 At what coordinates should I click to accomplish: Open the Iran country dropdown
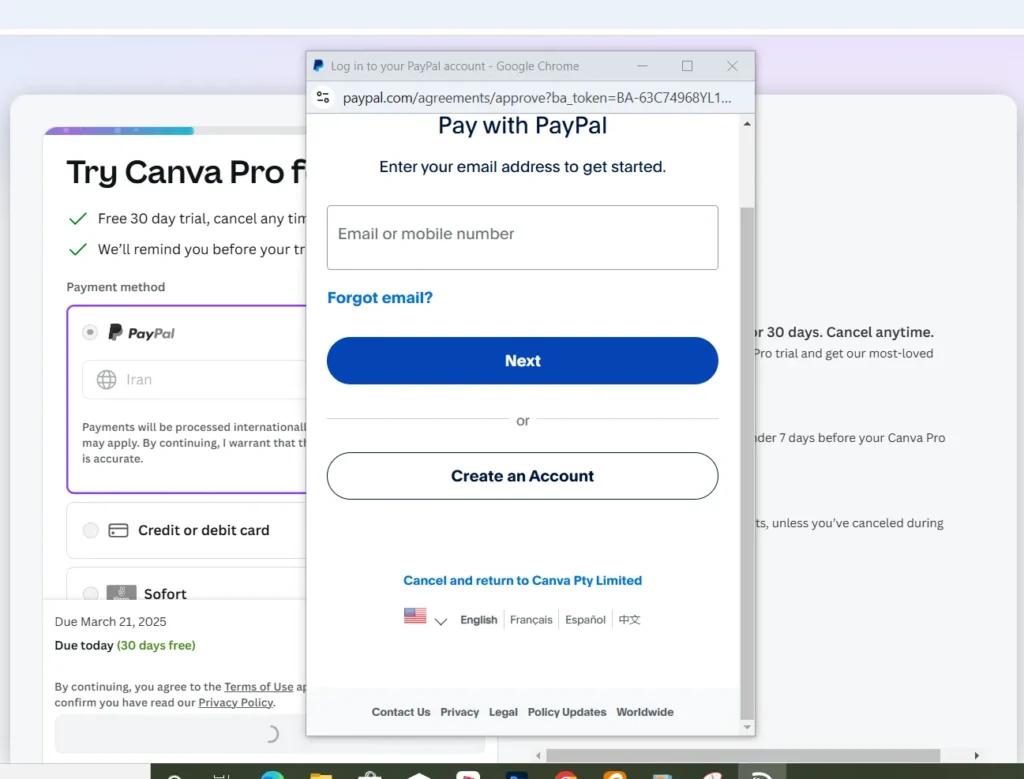[194, 379]
